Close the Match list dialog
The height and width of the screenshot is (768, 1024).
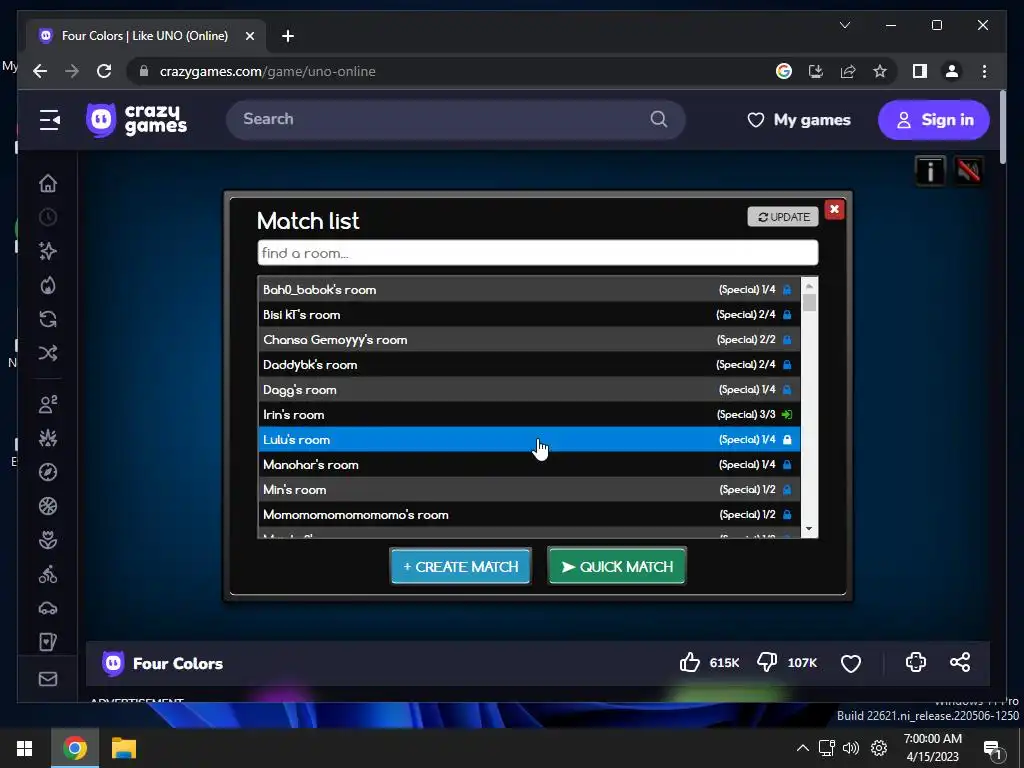click(834, 210)
